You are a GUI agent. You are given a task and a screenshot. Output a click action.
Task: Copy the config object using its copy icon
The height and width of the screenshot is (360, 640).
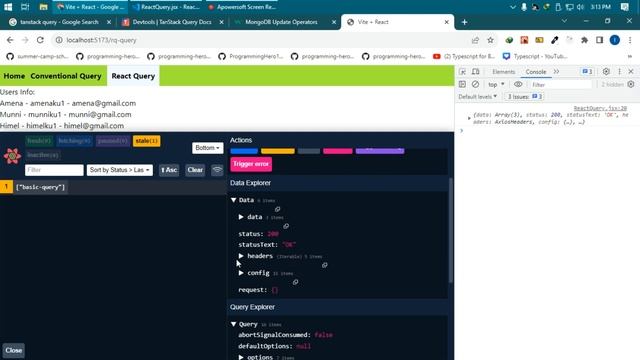point(295,282)
